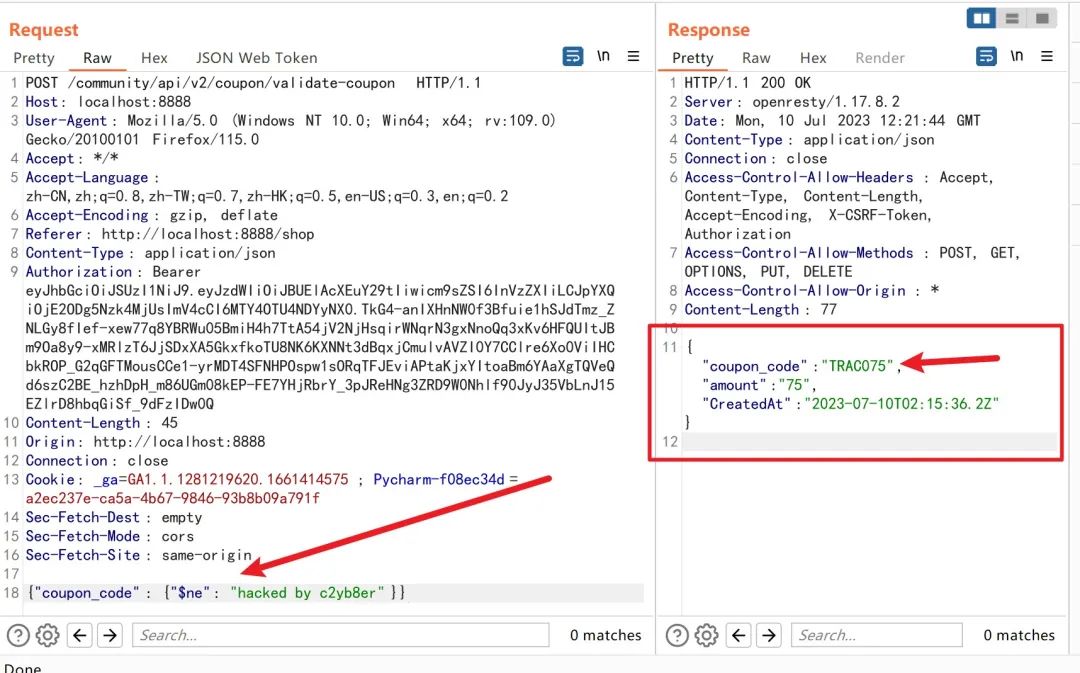Select top-bottom horizontal layout icon

coord(1012,19)
